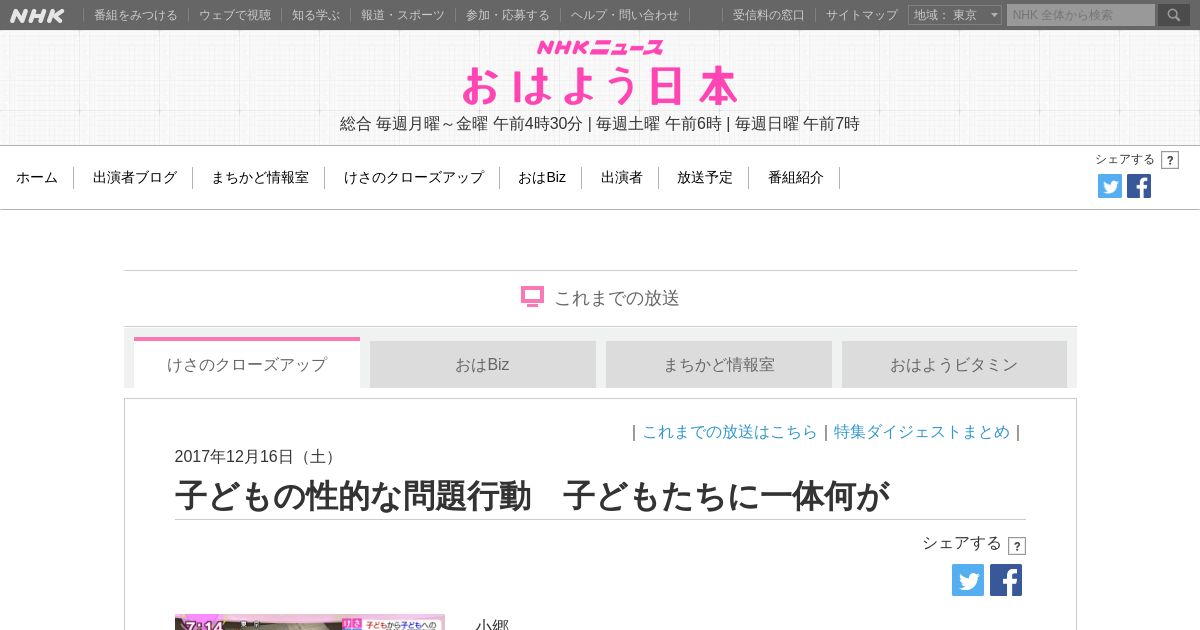Screen dimensions: 1200x630
Task: Click the article broadcast screenshot thumbnail
Action: (x=310, y=622)
